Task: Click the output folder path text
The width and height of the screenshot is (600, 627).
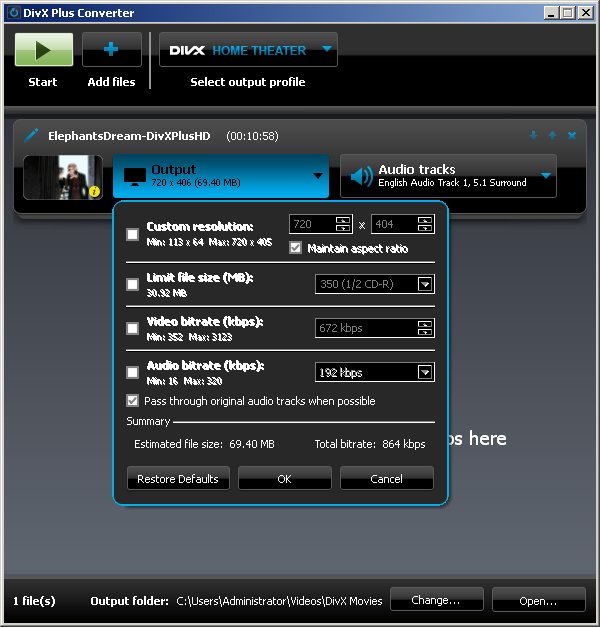Action: coord(279,601)
